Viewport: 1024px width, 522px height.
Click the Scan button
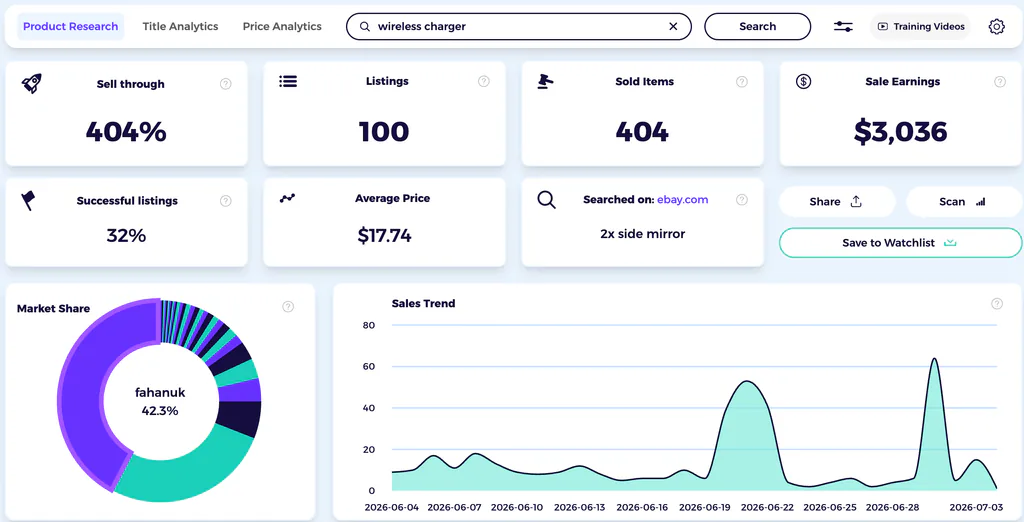coord(964,202)
